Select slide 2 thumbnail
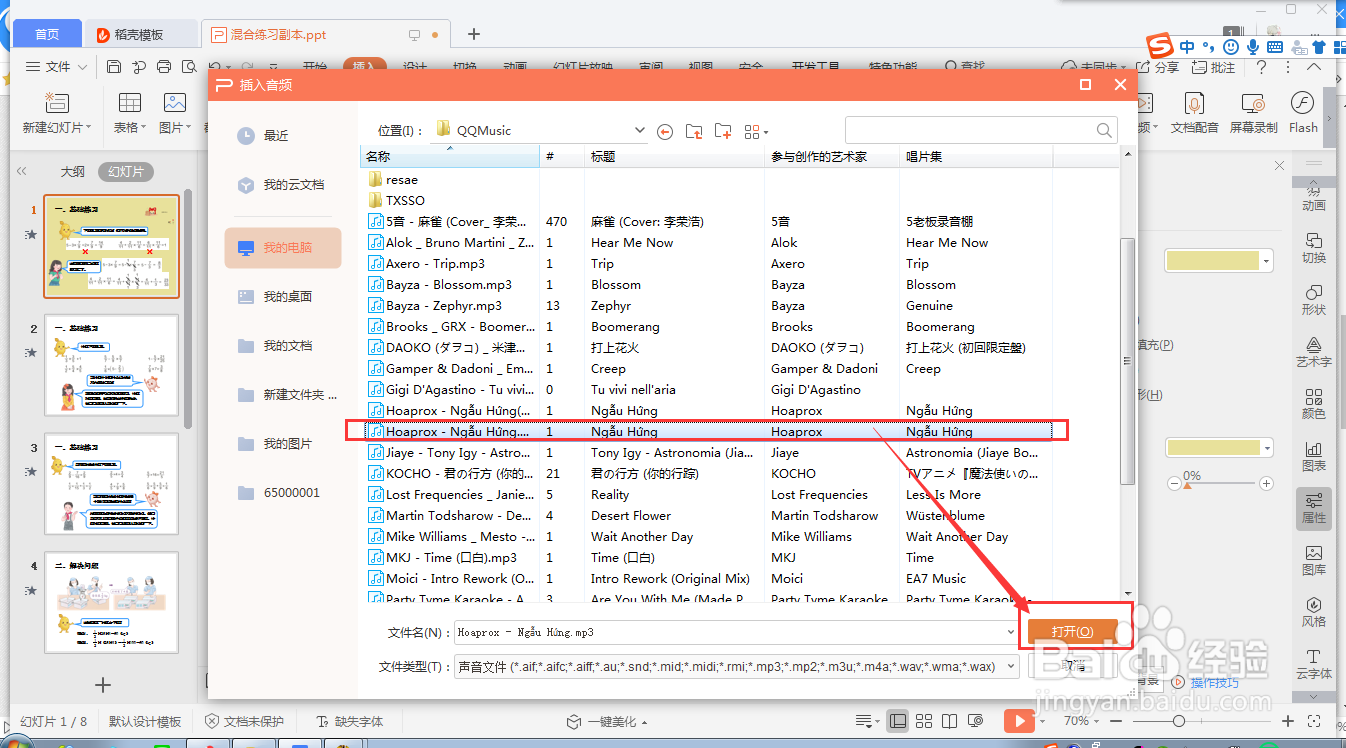 (x=112, y=367)
